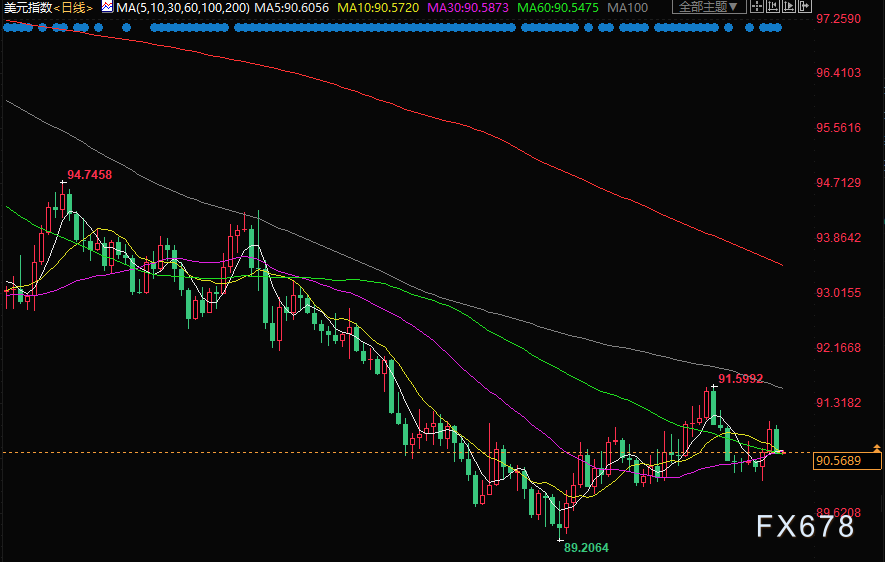Click the MA(5,10,30,60,100,200) indicator label

[x=183, y=7]
